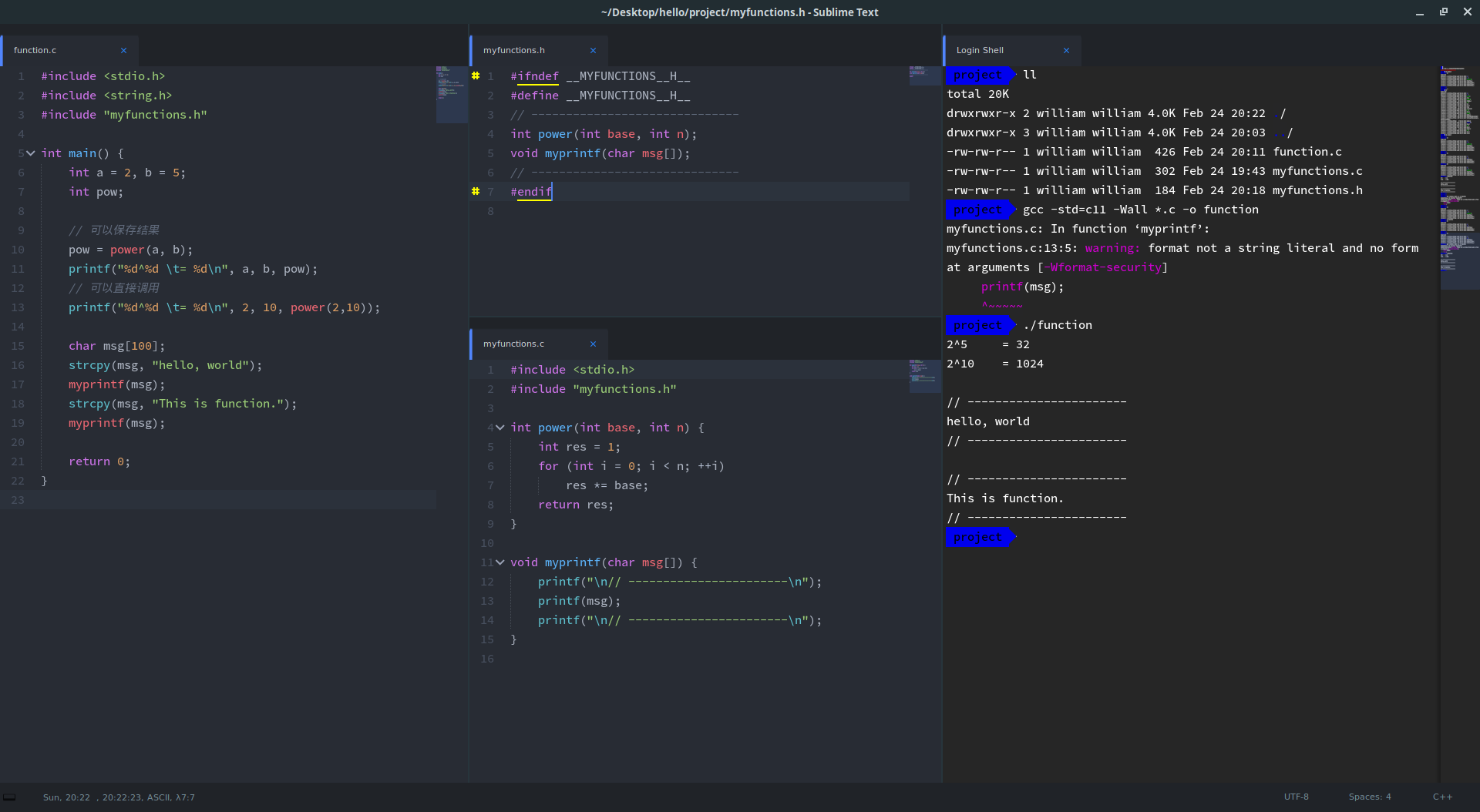Collapse the power function fold arrow
The image size is (1480, 812).
point(499,428)
